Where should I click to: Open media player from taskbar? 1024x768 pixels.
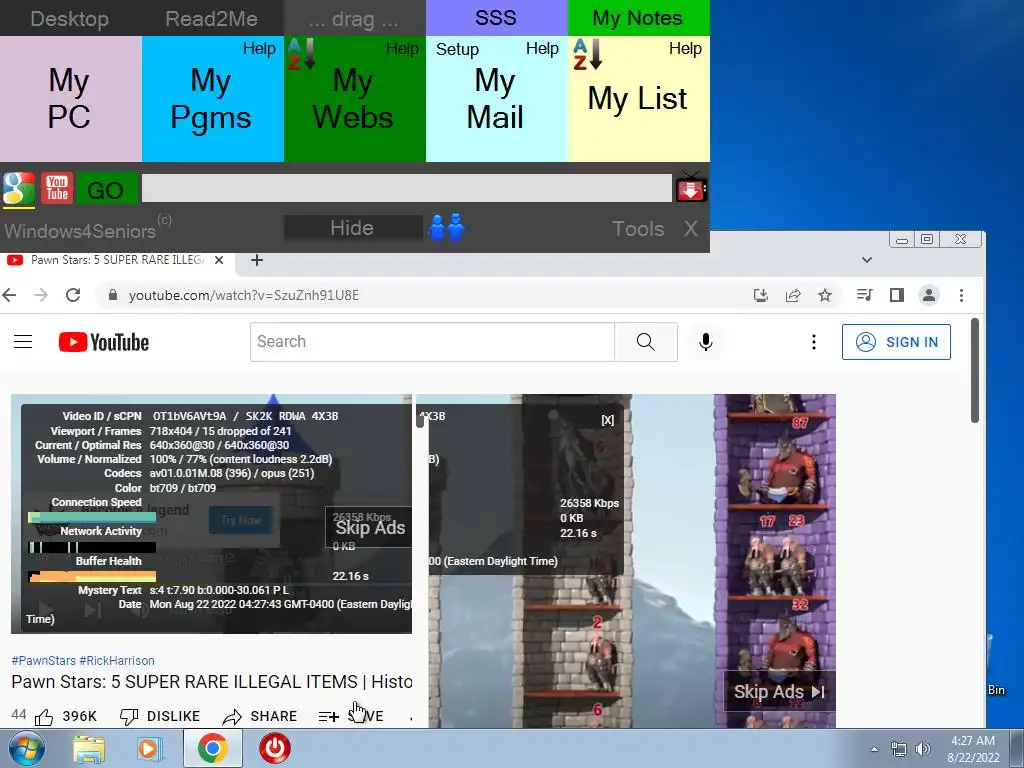[x=150, y=750]
